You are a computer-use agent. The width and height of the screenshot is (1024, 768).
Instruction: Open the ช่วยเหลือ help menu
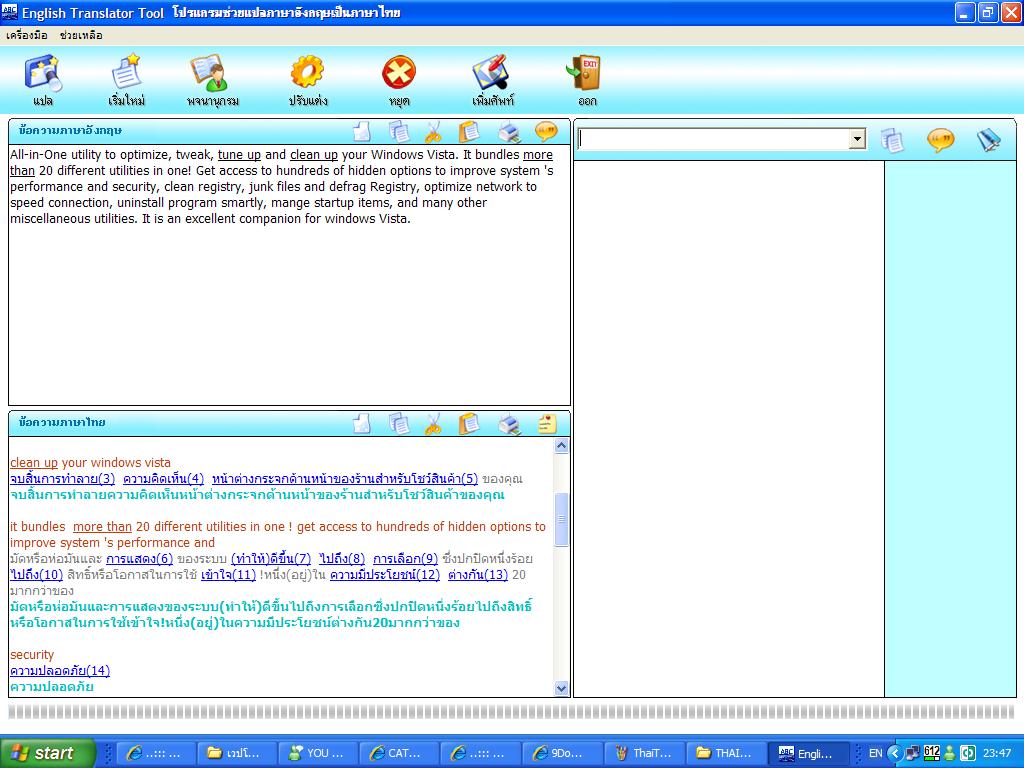click(81, 35)
